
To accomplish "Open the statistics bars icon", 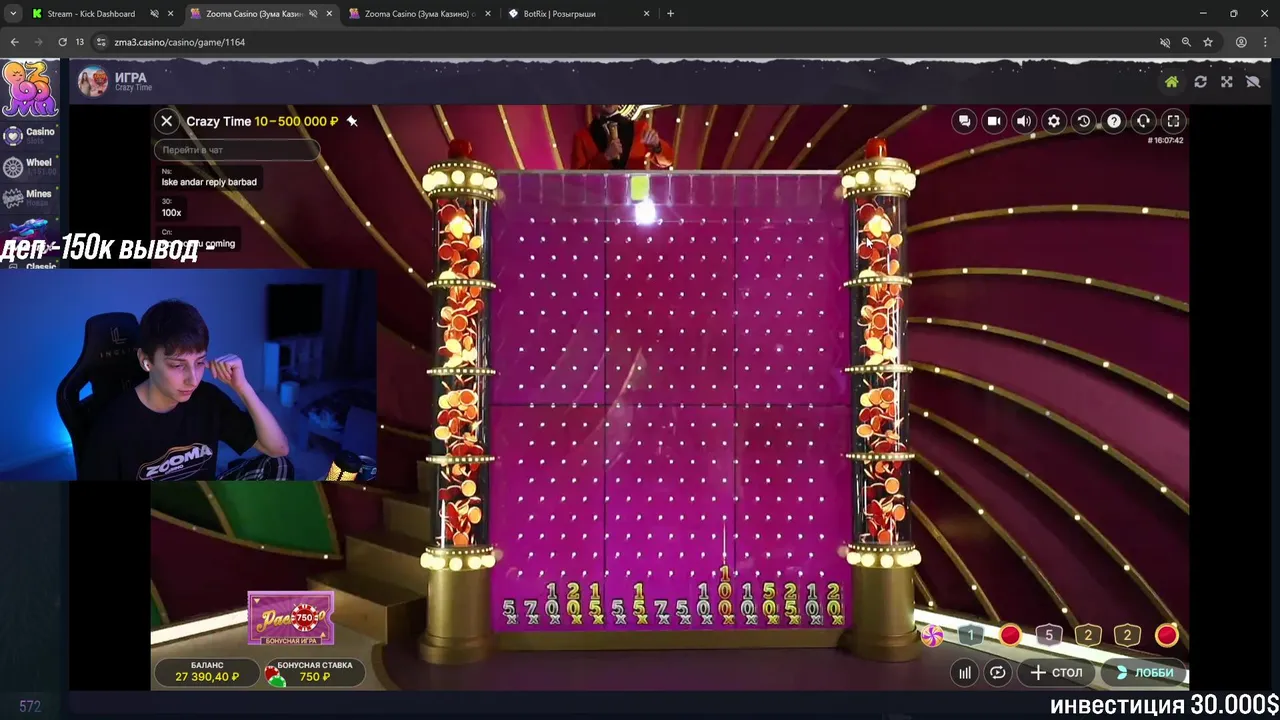I will pyautogui.click(x=965, y=673).
